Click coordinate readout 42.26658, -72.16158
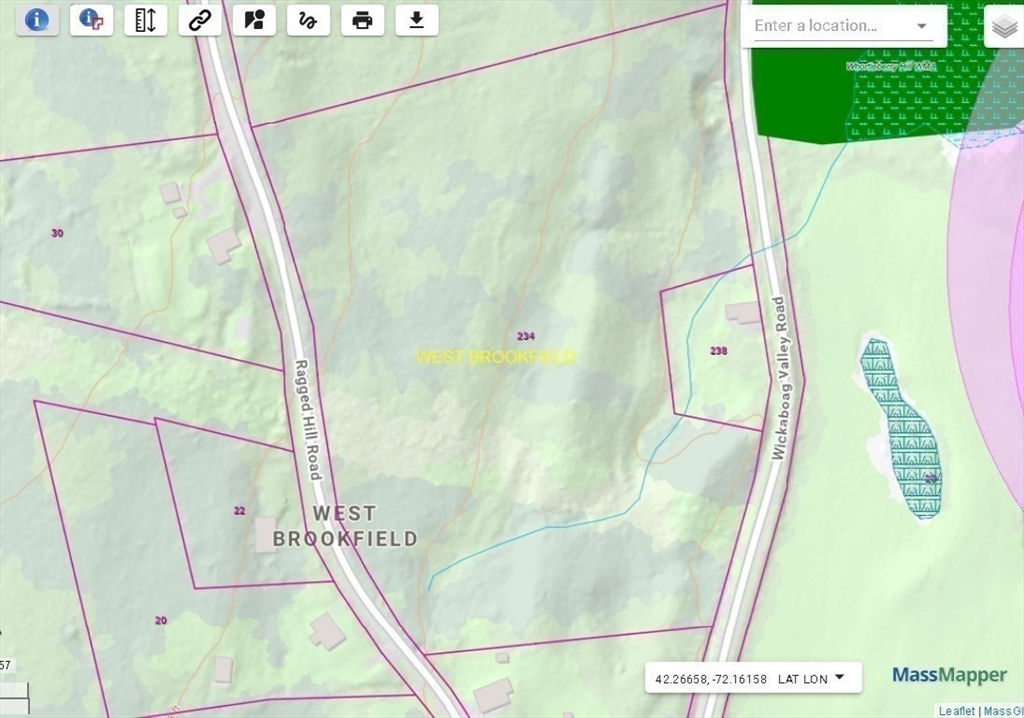This screenshot has height=718, width=1024. click(711, 679)
